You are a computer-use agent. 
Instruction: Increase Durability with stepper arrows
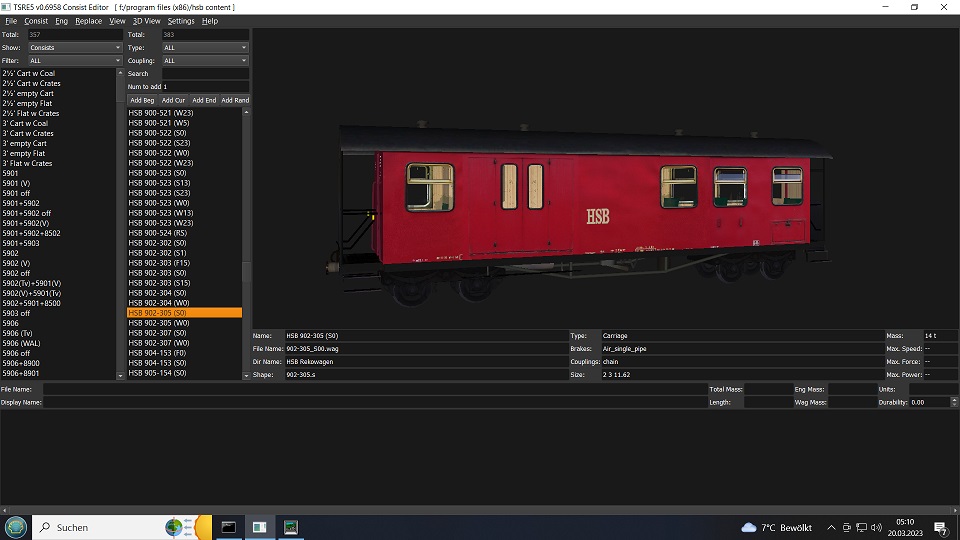(954, 400)
